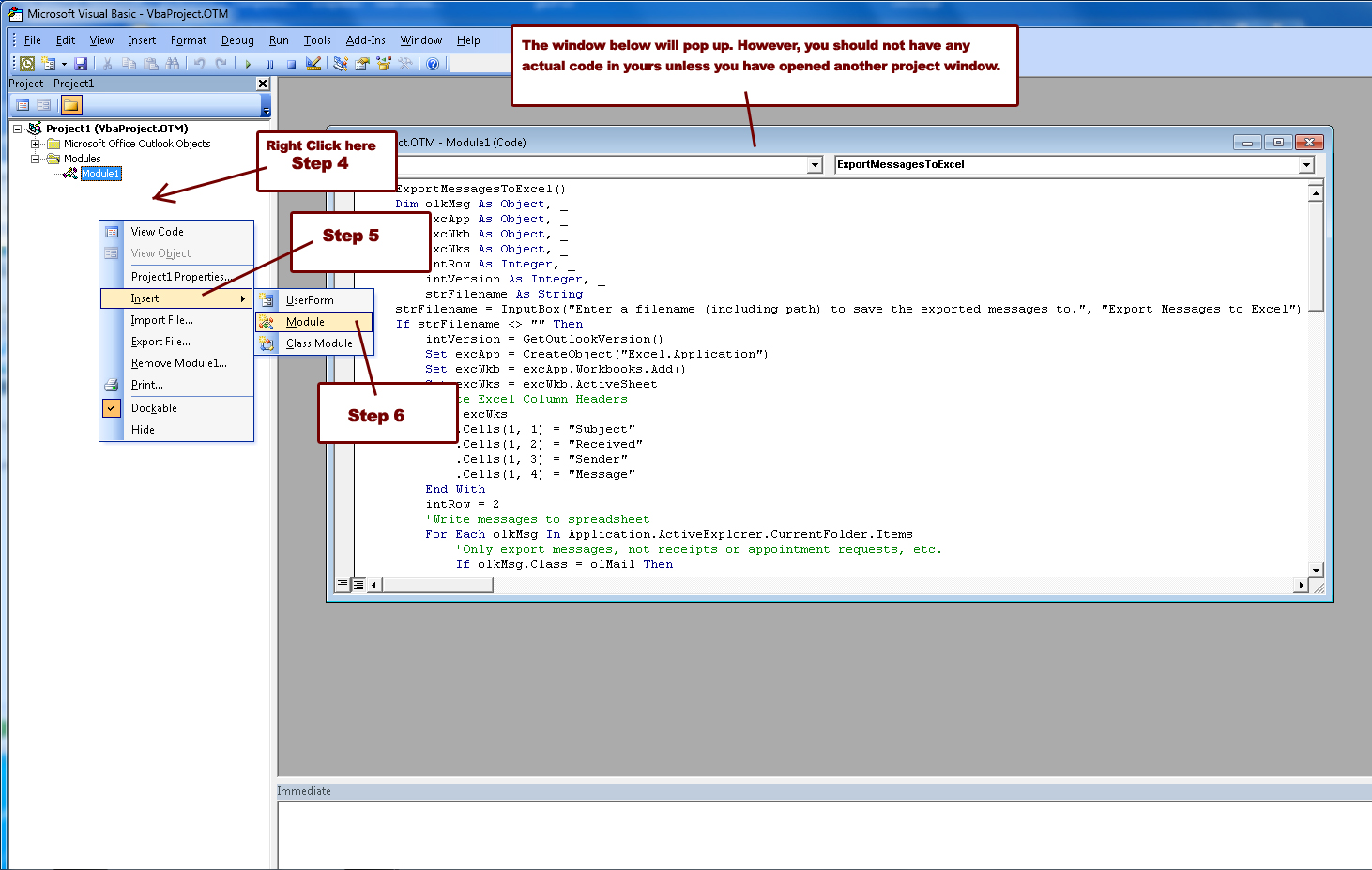Run the macro with the green play icon
Image resolution: width=1372 pixels, height=870 pixels.
coord(248,64)
